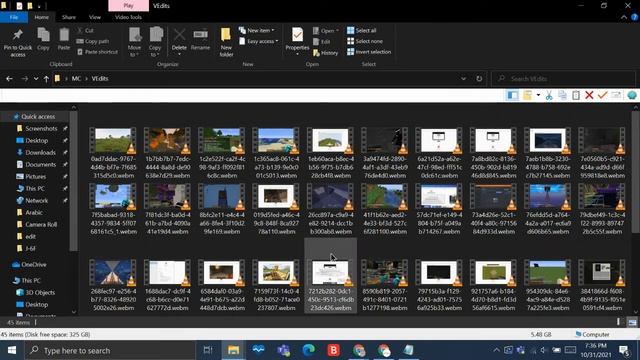Click MC in the address breadcrumb
The height and width of the screenshot is (360, 640).
point(76,79)
